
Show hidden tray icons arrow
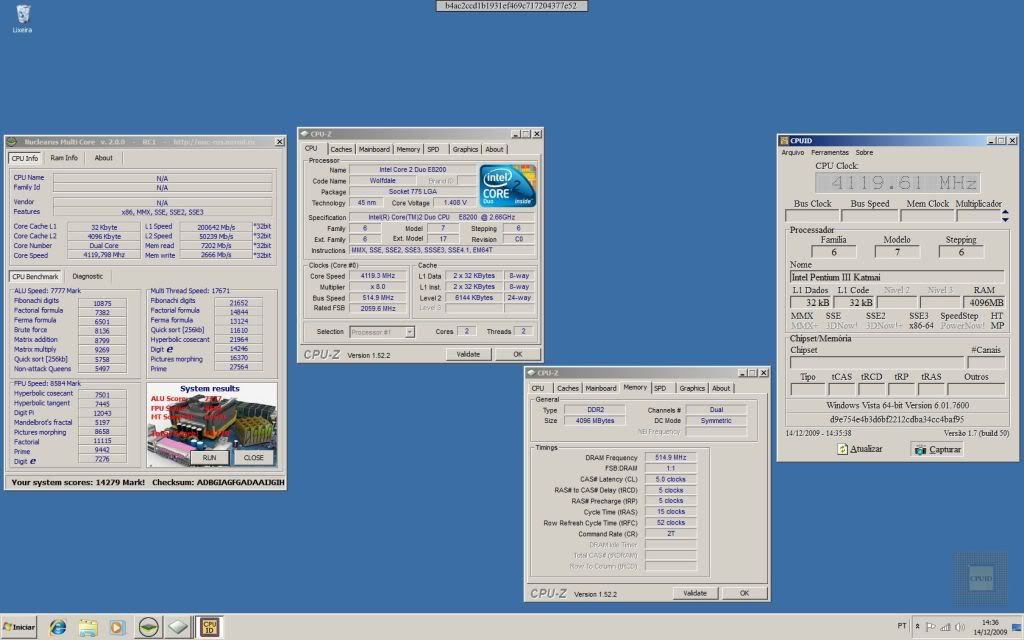(x=918, y=626)
